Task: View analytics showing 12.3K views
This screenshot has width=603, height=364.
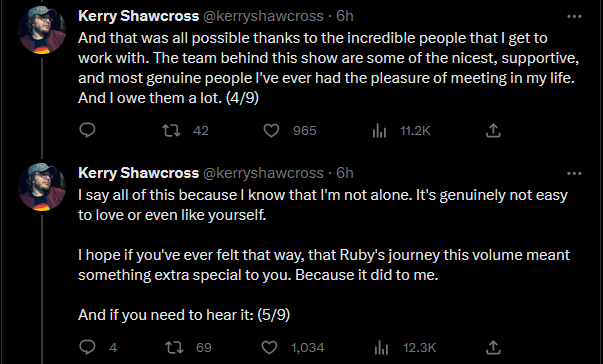Action: (381, 347)
